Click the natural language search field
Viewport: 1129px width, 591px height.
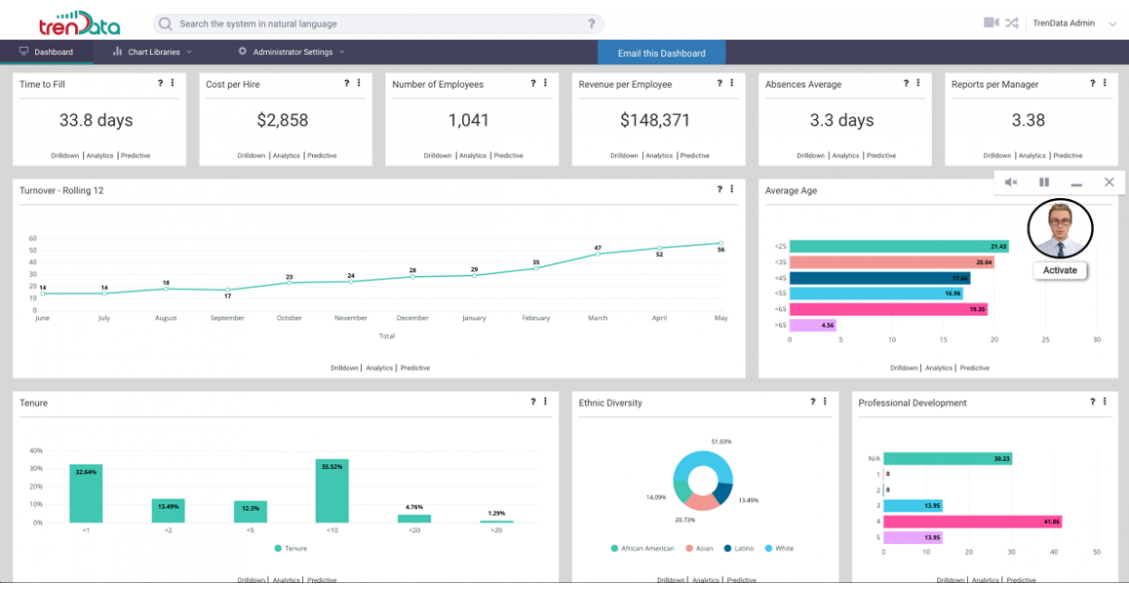(x=380, y=24)
